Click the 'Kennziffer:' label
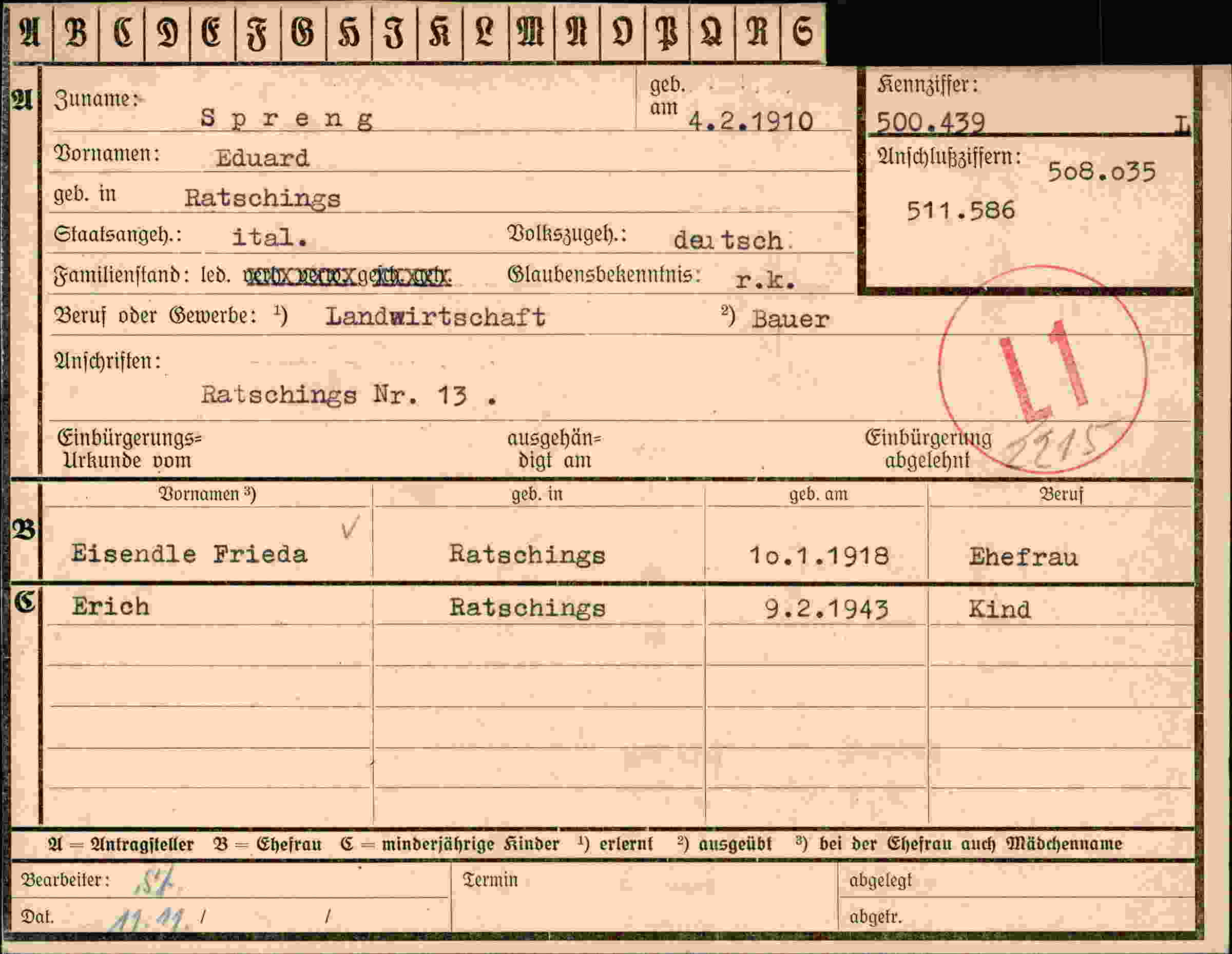The image size is (1232, 954). click(x=928, y=85)
